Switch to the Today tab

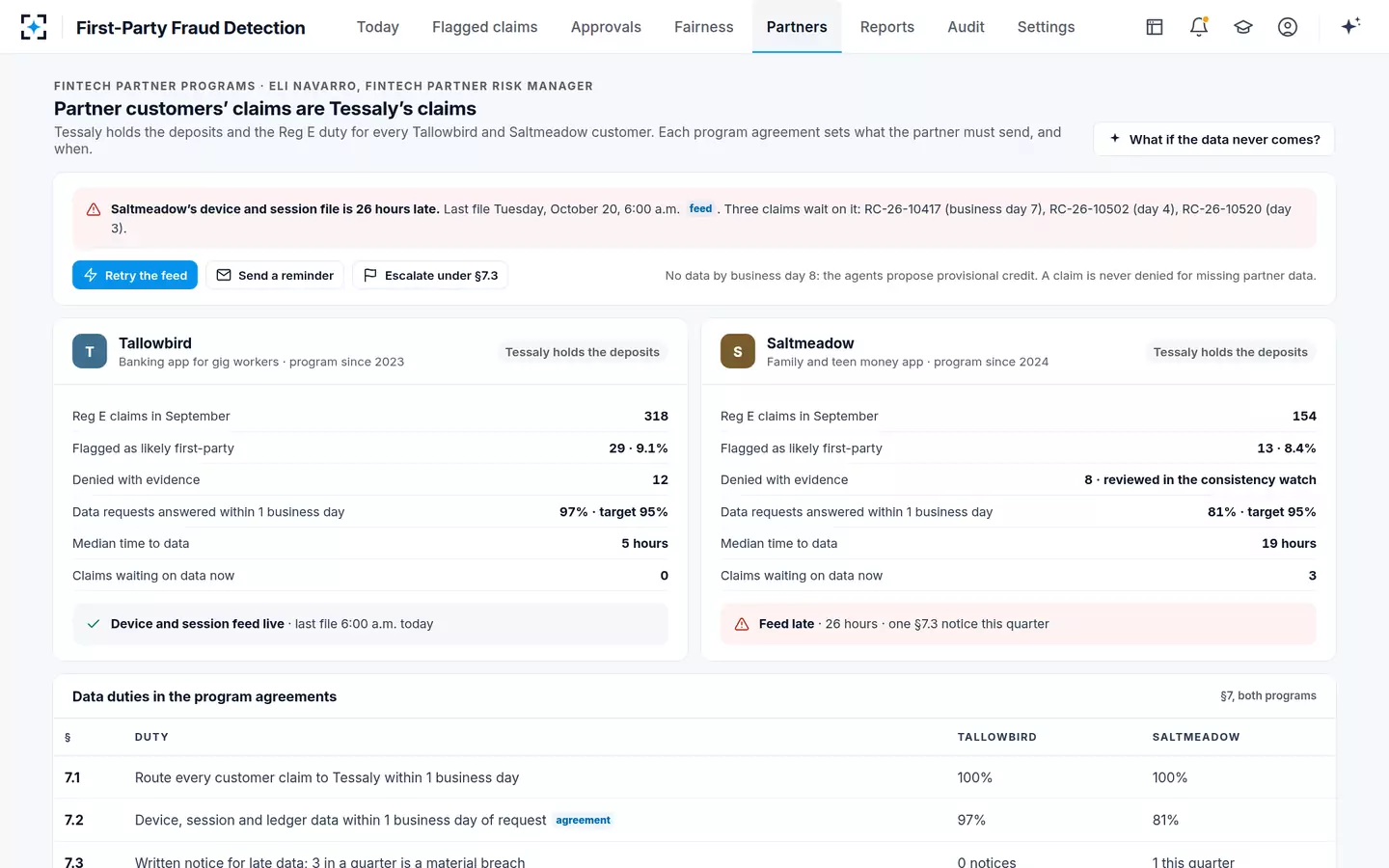[x=378, y=27]
